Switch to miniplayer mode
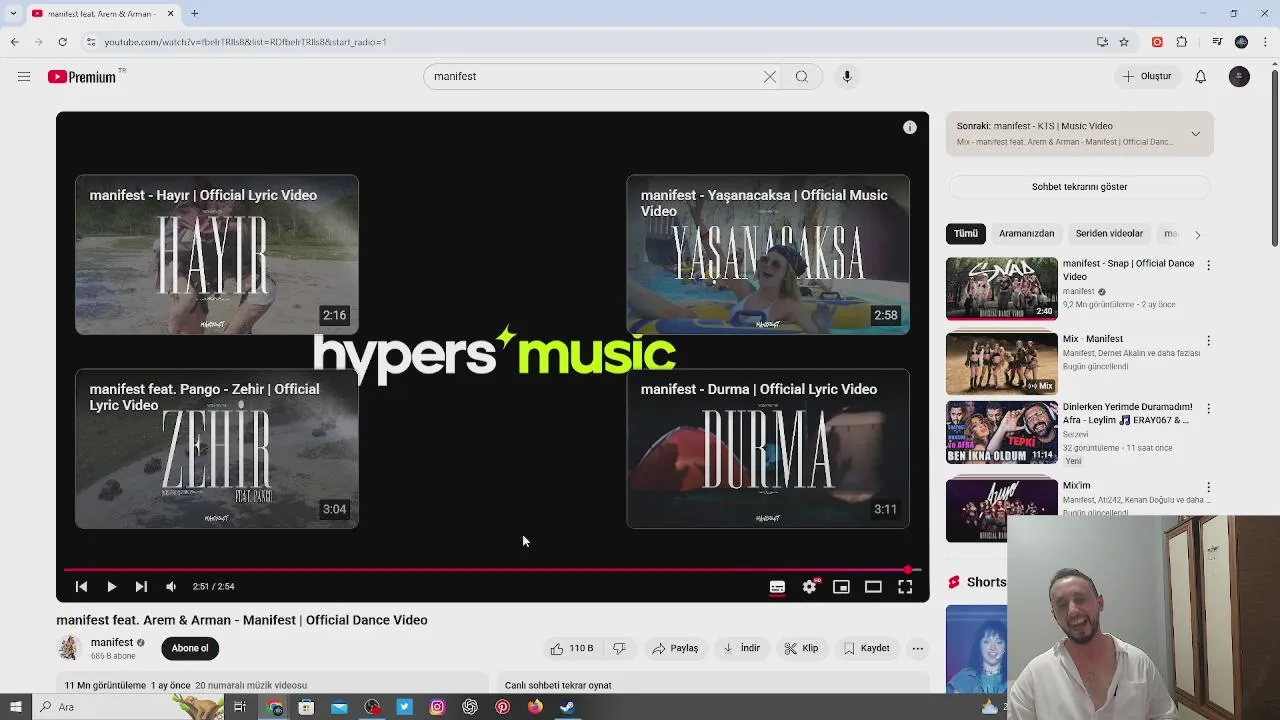Screen dimensions: 1280x720 tap(841, 587)
